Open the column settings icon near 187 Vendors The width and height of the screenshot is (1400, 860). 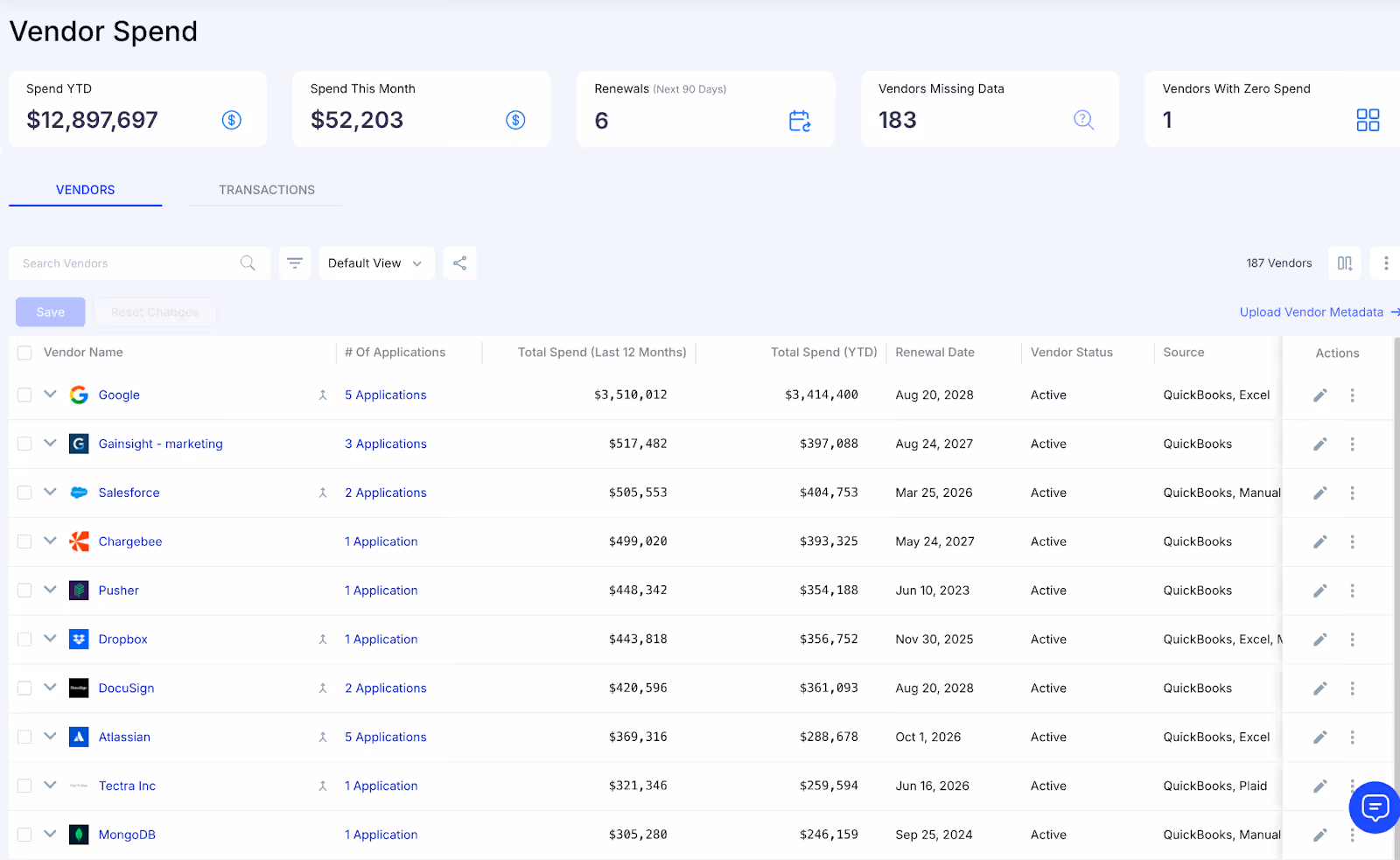point(1345,263)
